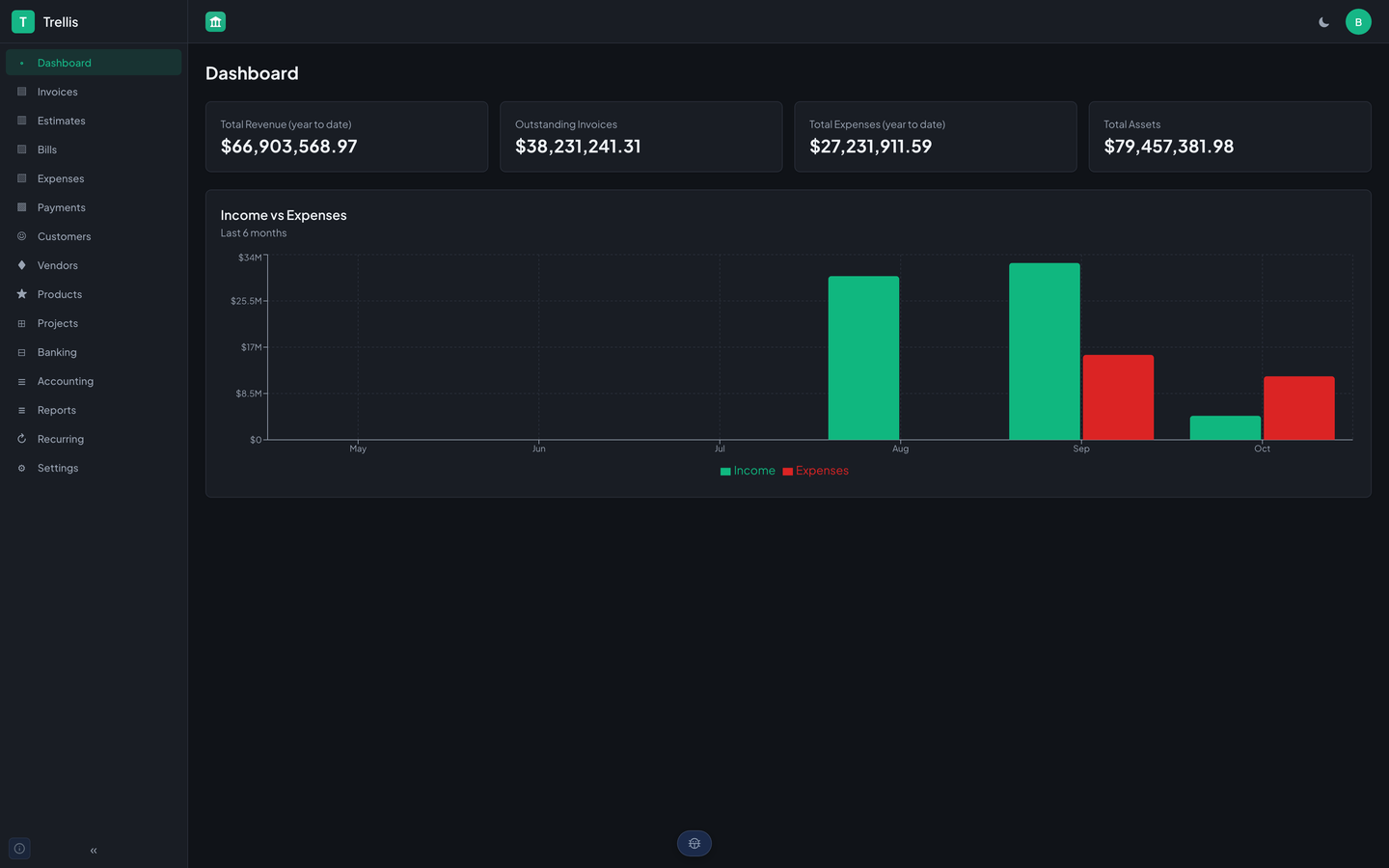Image resolution: width=1389 pixels, height=868 pixels.
Task: Open the bank building icon in header
Action: tap(215, 21)
